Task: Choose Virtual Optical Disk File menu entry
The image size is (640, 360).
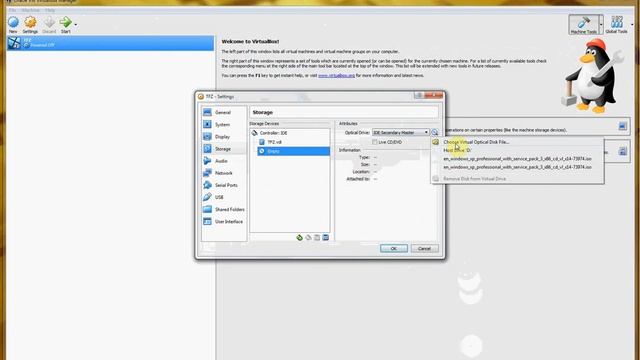Action: click(x=476, y=142)
